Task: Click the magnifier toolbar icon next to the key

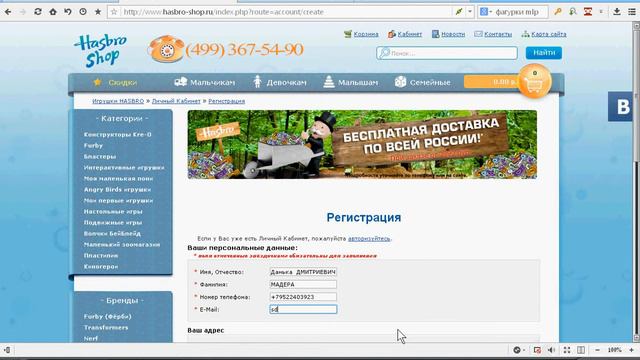Action: point(573,12)
